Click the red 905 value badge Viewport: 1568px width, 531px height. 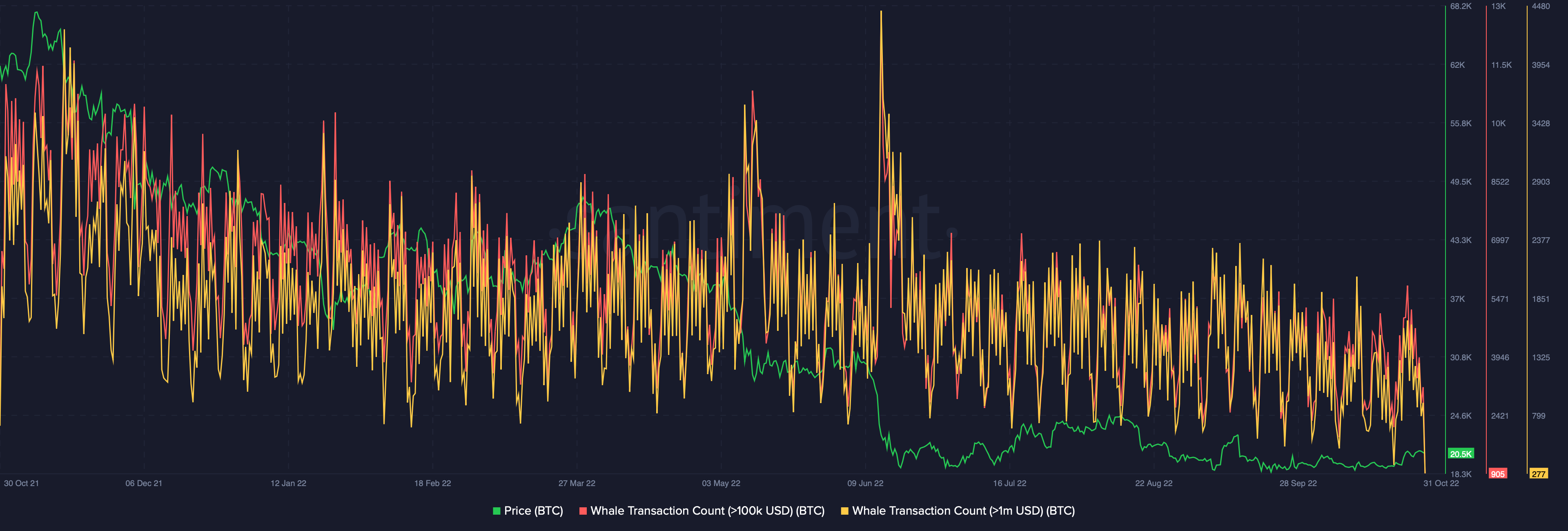1497,474
